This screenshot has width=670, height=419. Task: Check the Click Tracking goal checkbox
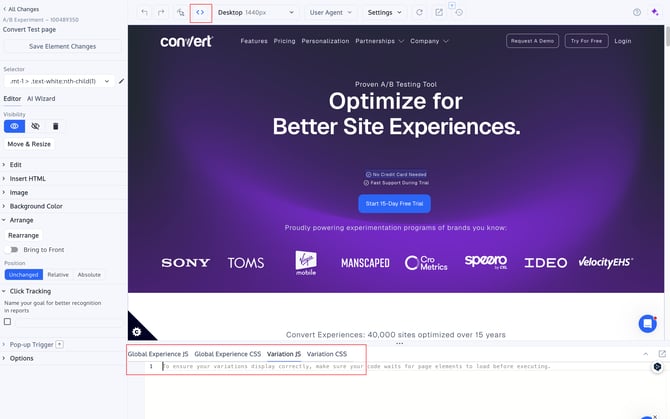tap(7, 322)
